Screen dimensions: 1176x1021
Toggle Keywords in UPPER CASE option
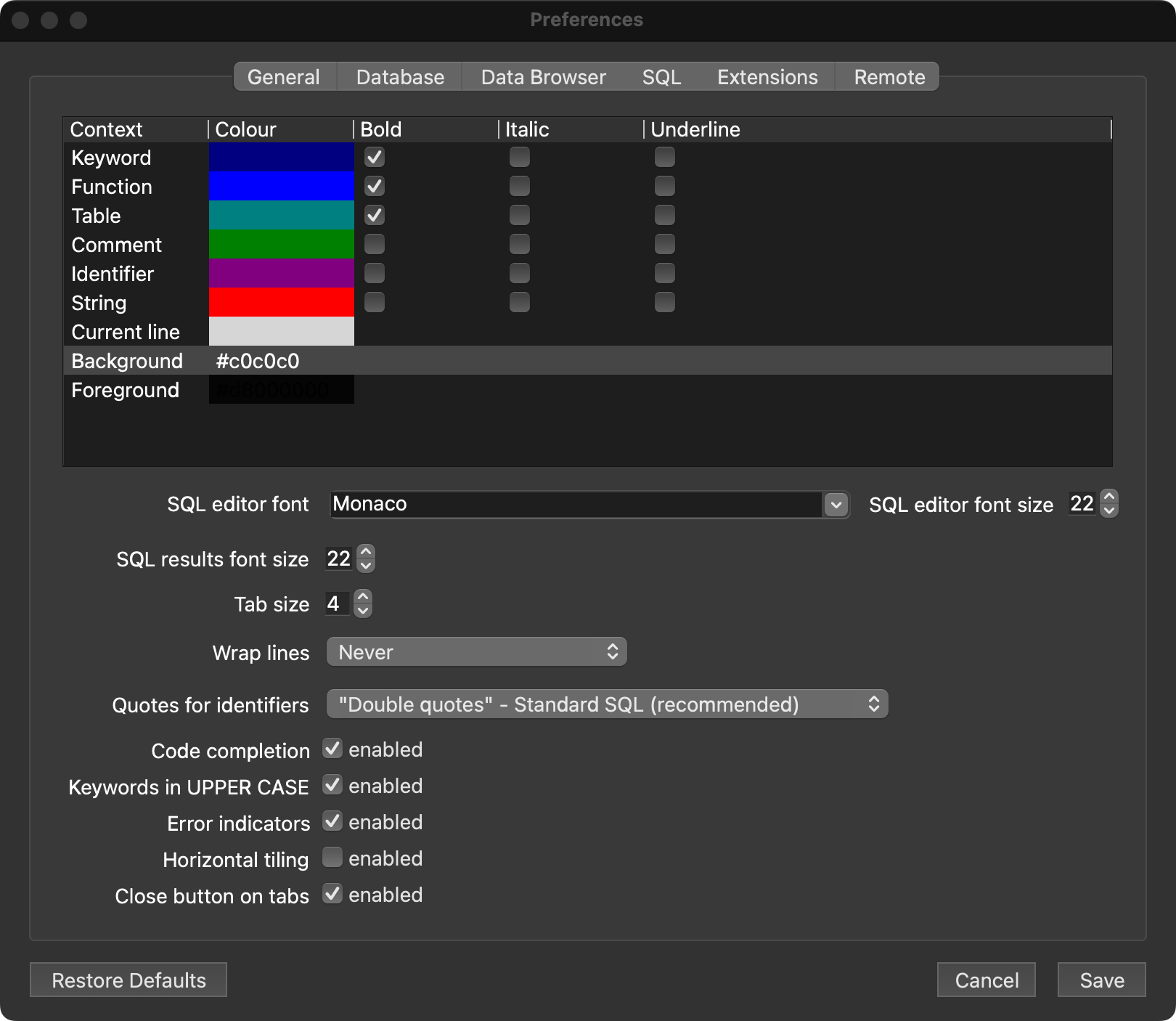point(332,785)
